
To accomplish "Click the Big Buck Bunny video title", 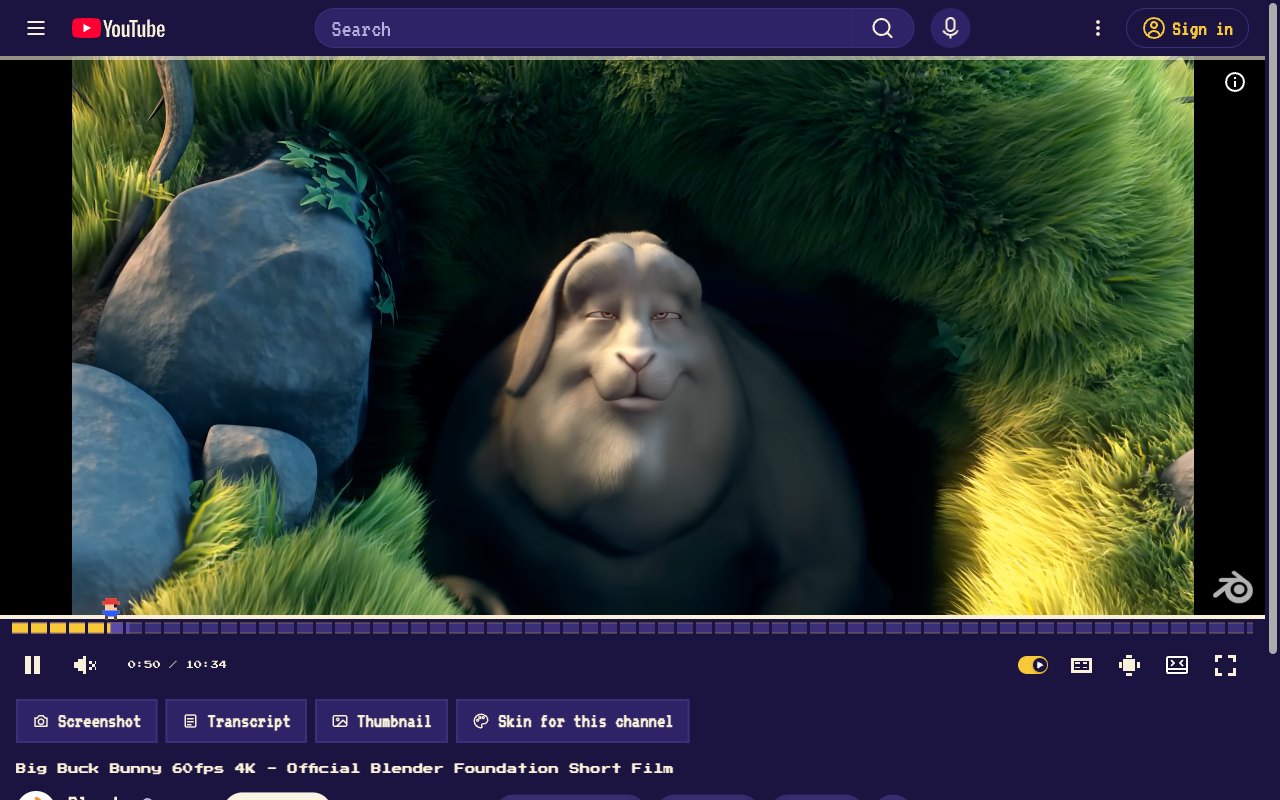I will [344, 768].
